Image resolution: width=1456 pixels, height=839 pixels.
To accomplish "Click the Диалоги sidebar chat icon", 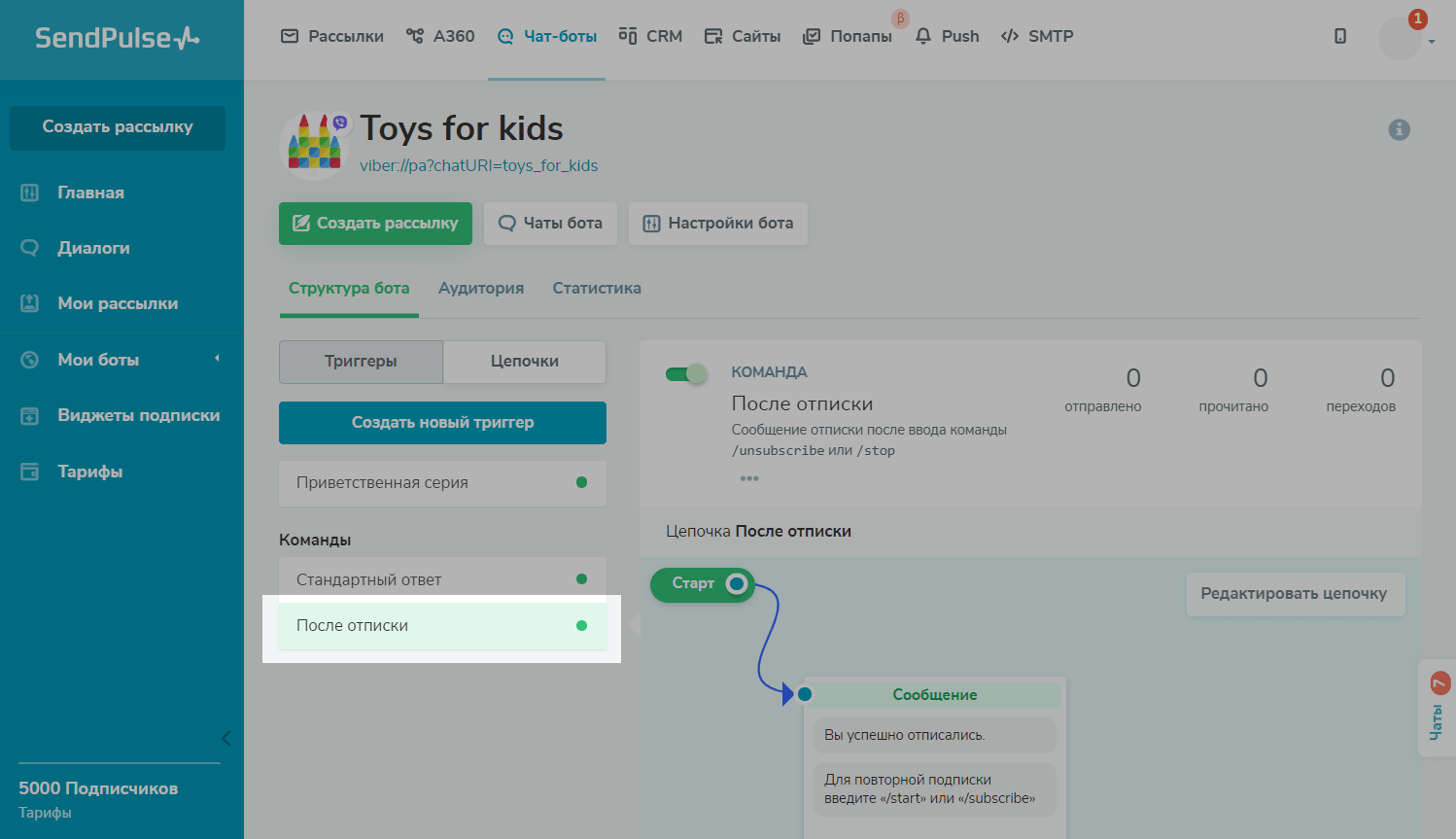I will pyautogui.click(x=30, y=248).
